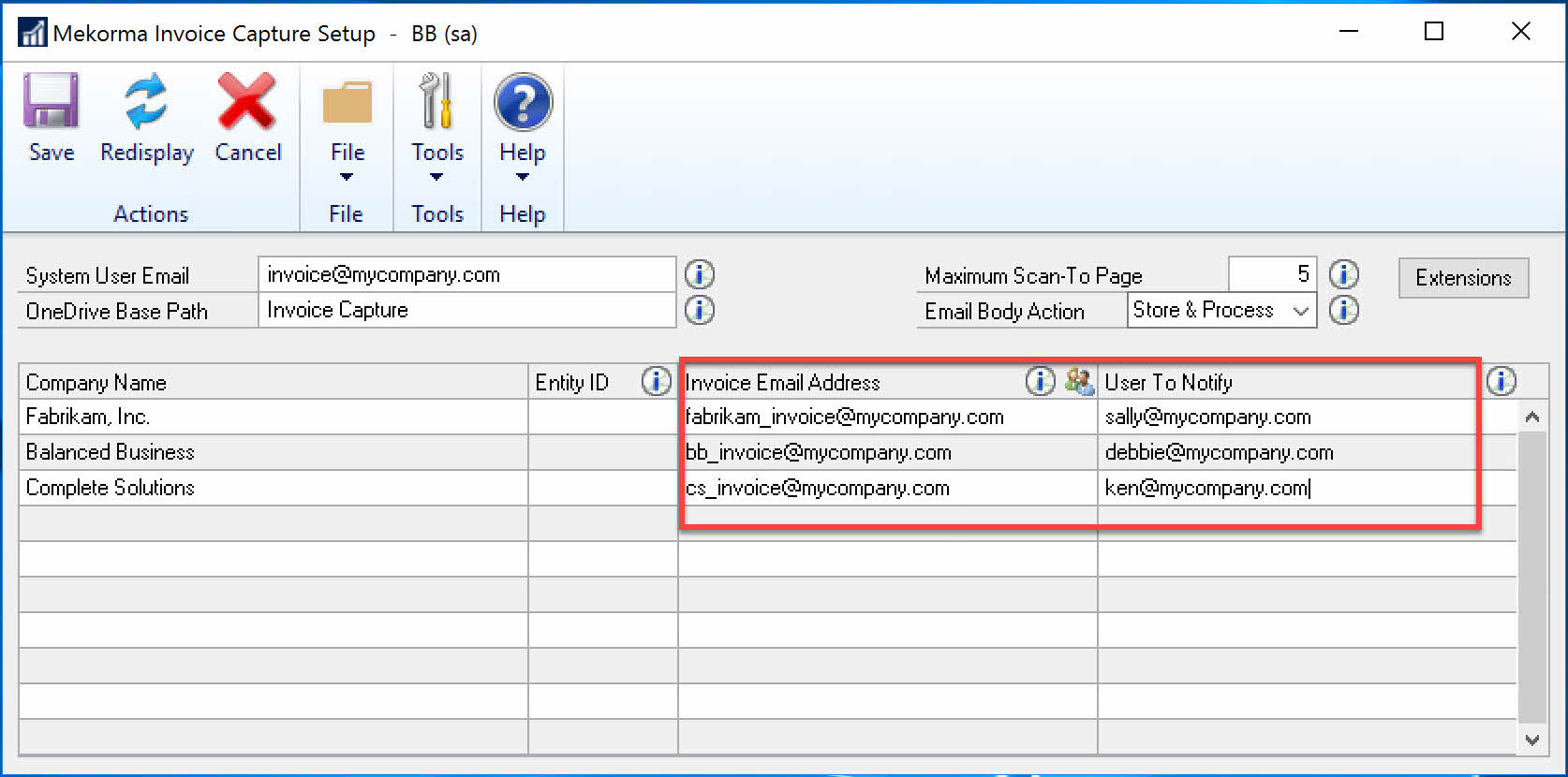The image size is (1568, 777).
Task: Click the Mekorma app icon in title bar
Action: (x=33, y=33)
